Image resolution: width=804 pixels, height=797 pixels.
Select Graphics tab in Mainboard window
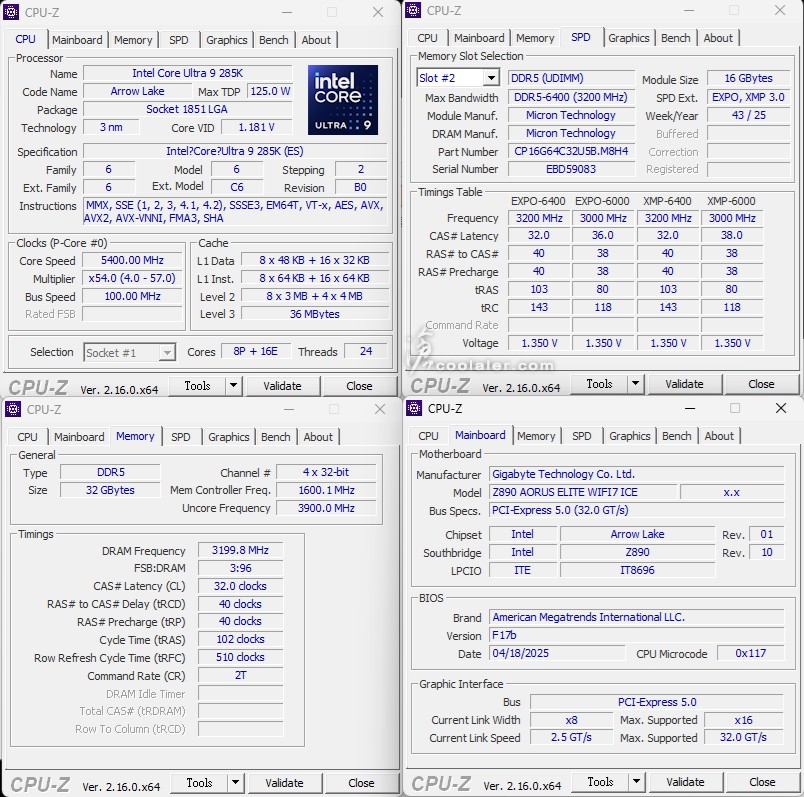pos(630,436)
